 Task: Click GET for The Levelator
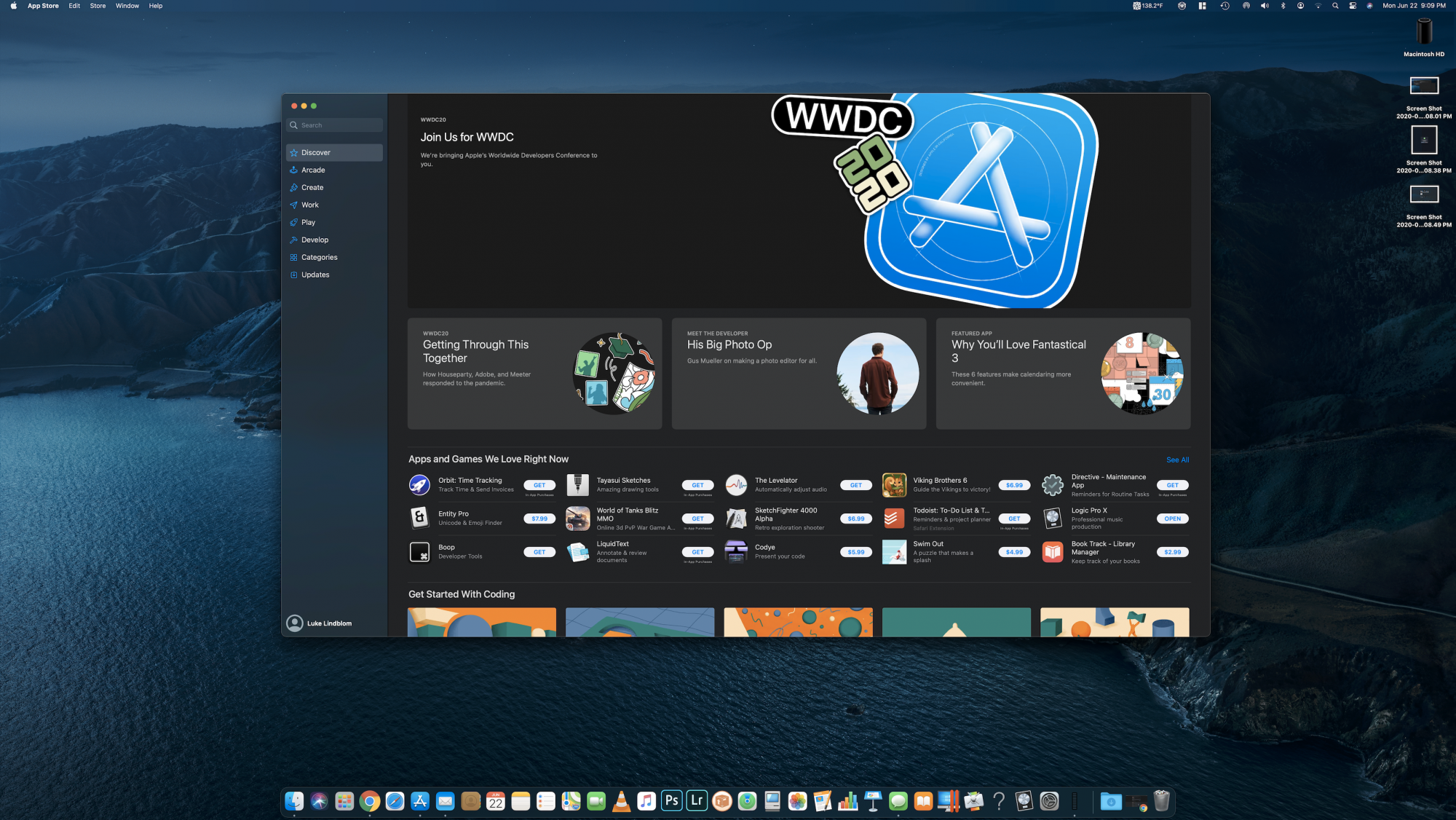click(x=856, y=485)
